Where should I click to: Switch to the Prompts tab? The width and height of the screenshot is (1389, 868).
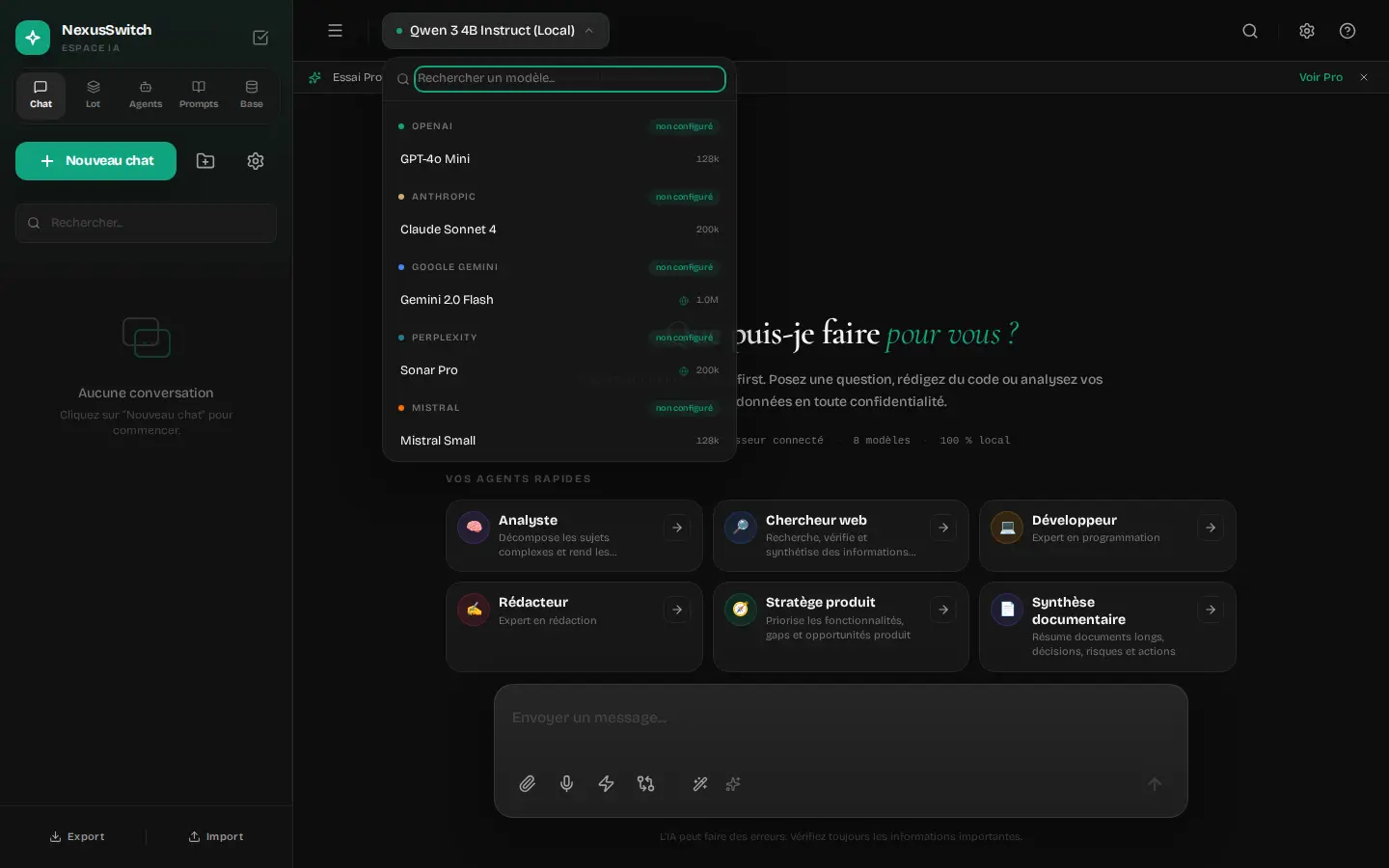[199, 95]
